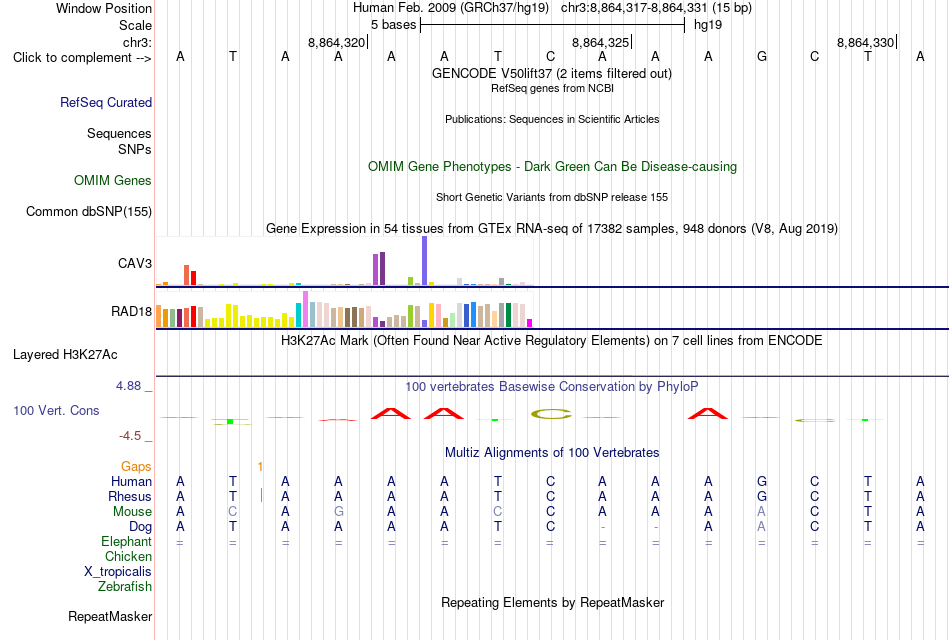Click the magenta last bar in RAD18 chart
This screenshot has width=950, height=640.
point(529,323)
